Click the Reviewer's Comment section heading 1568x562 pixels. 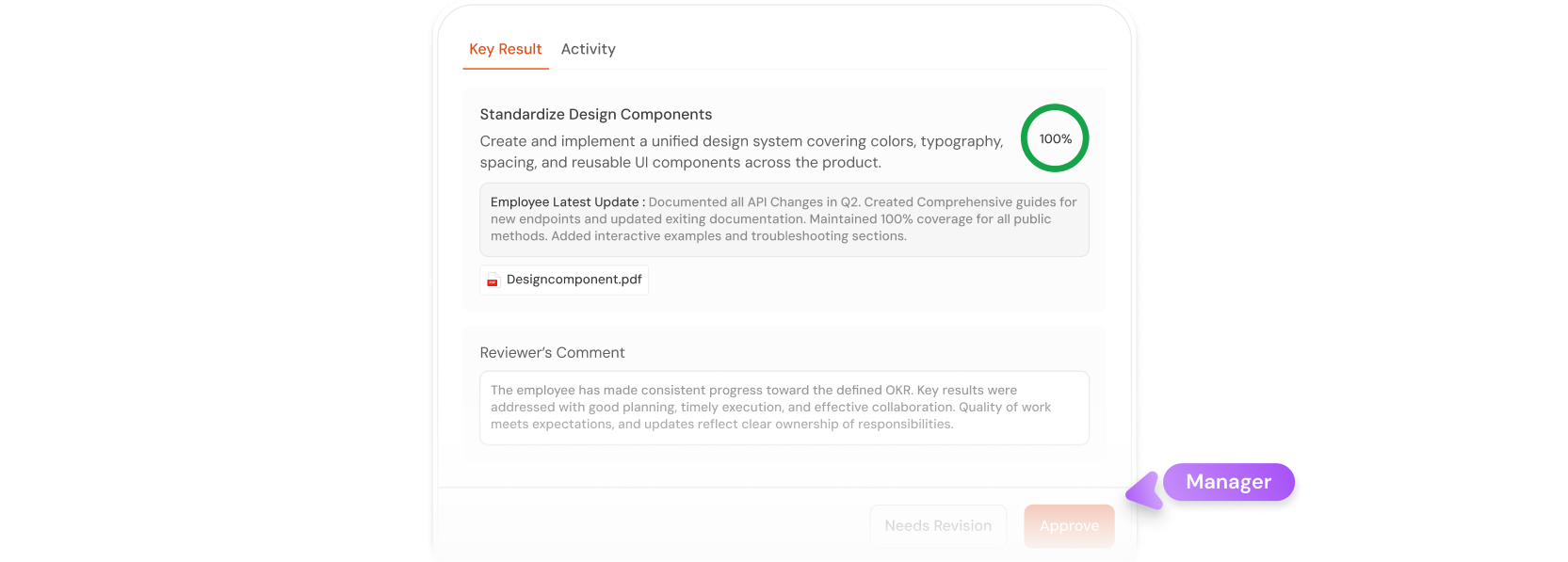pyautogui.click(x=552, y=352)
